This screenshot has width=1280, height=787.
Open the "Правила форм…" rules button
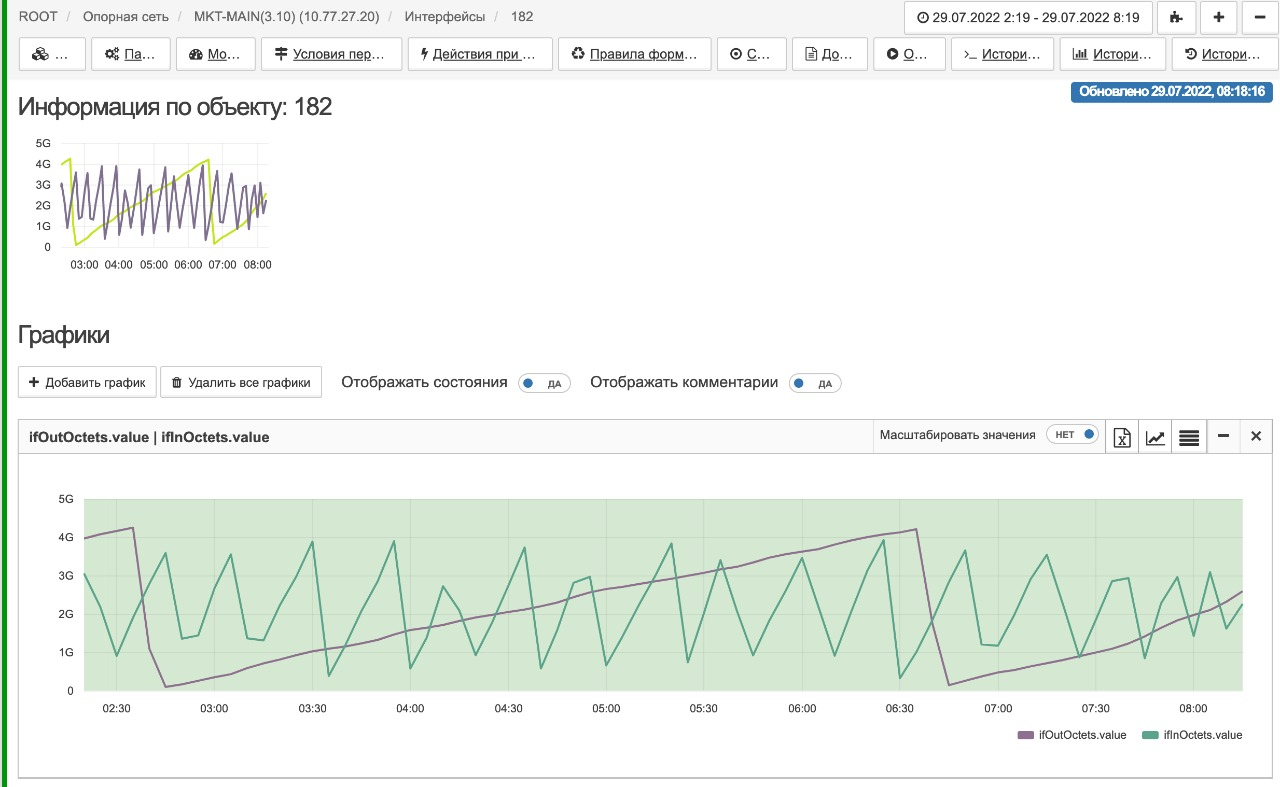click(635, 54)
